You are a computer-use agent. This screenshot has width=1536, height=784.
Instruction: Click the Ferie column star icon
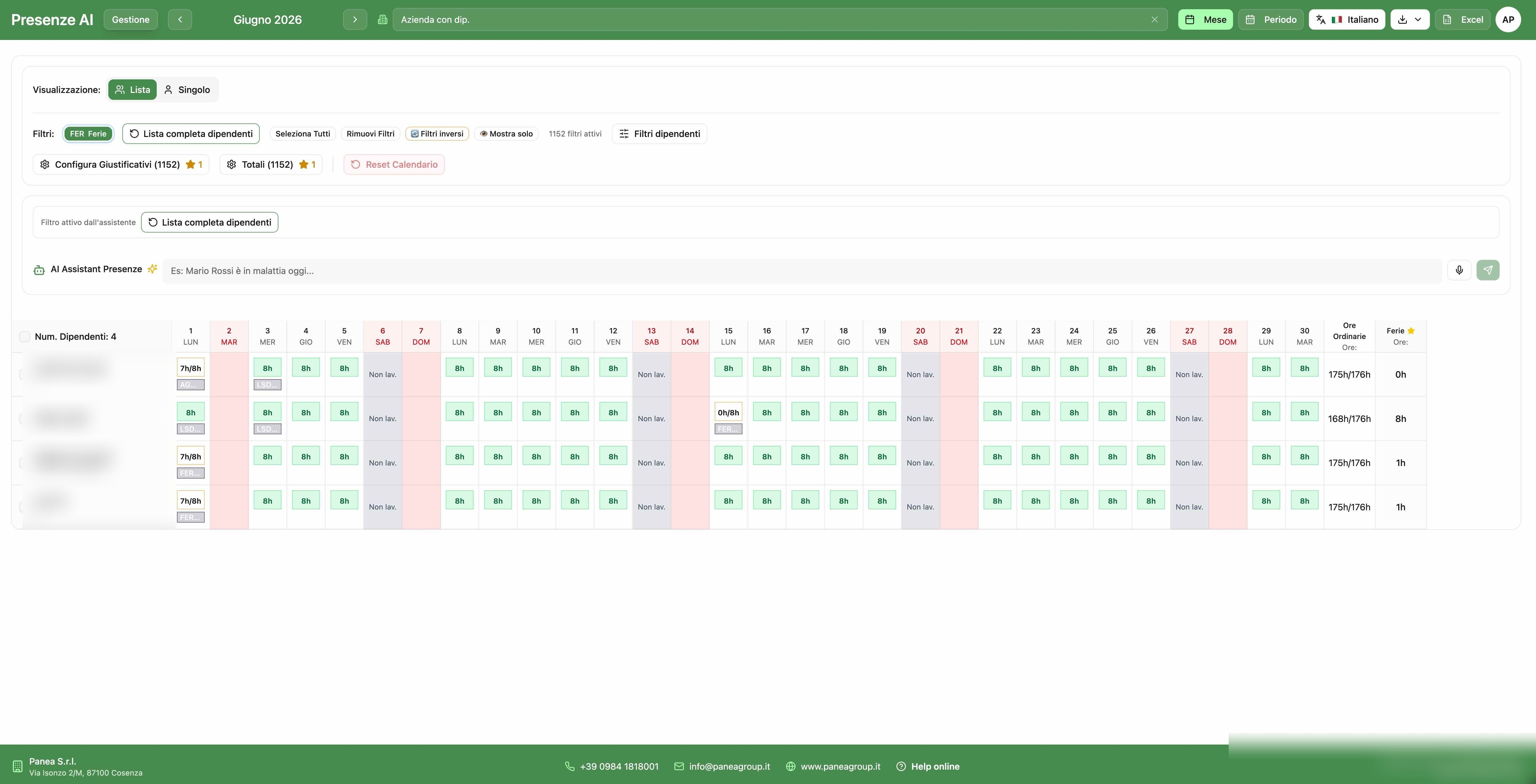coord(1411,331)
